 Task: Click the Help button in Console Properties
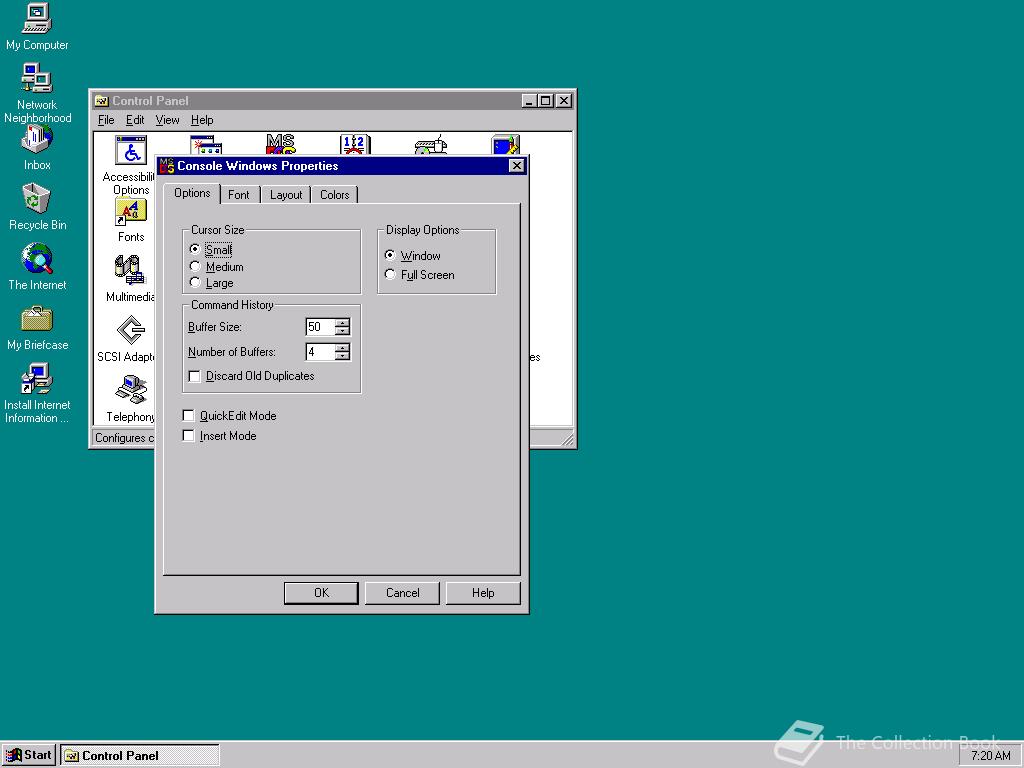coord(483,593)
